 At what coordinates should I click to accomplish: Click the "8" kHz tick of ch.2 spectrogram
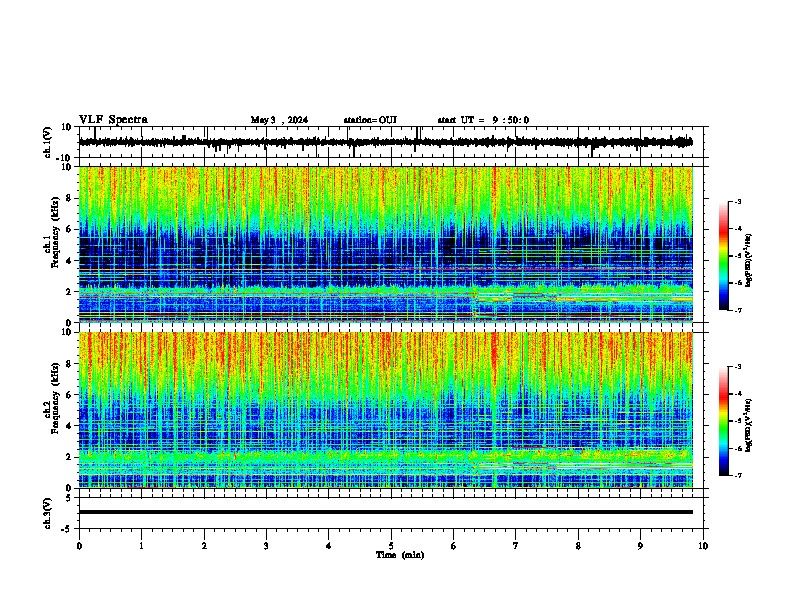tap(69, 364)
